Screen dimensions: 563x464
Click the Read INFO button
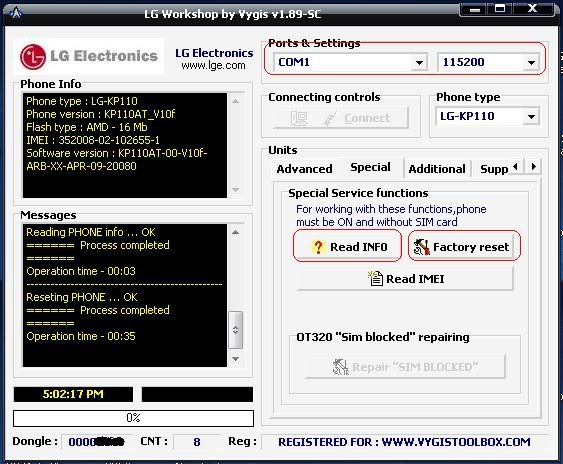click(x=348, y=247)
